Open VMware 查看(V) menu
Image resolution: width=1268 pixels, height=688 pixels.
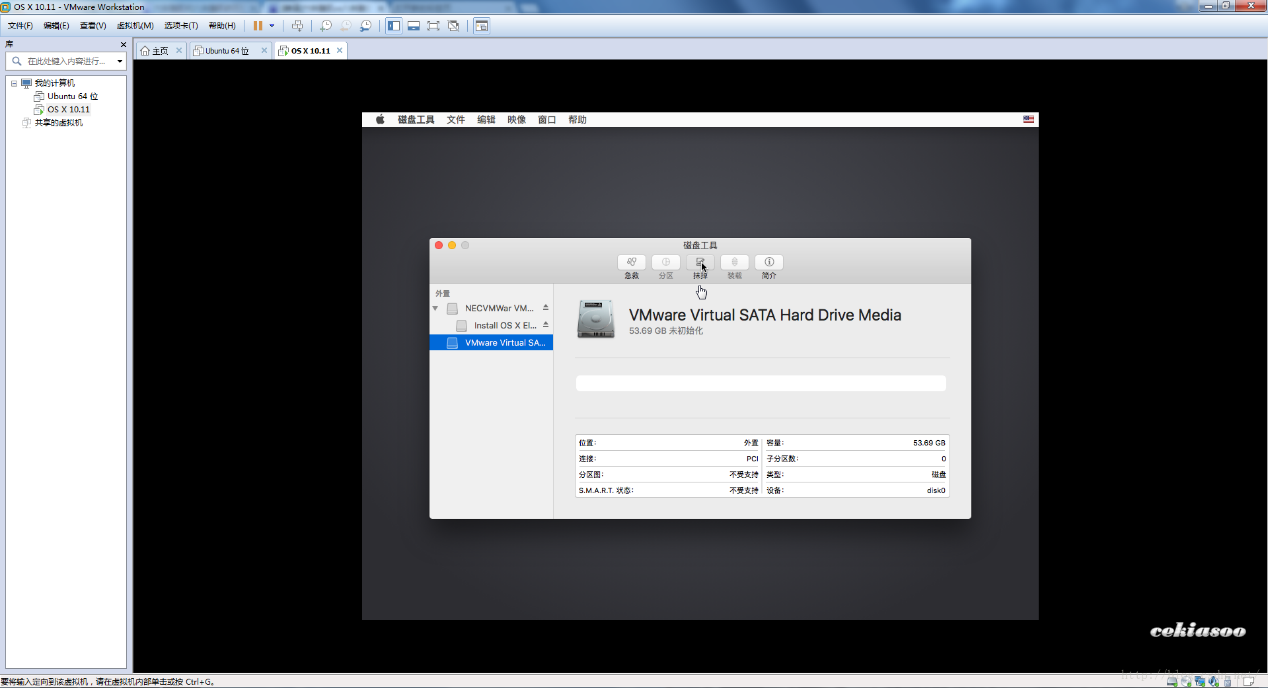(x=93, y=25)
